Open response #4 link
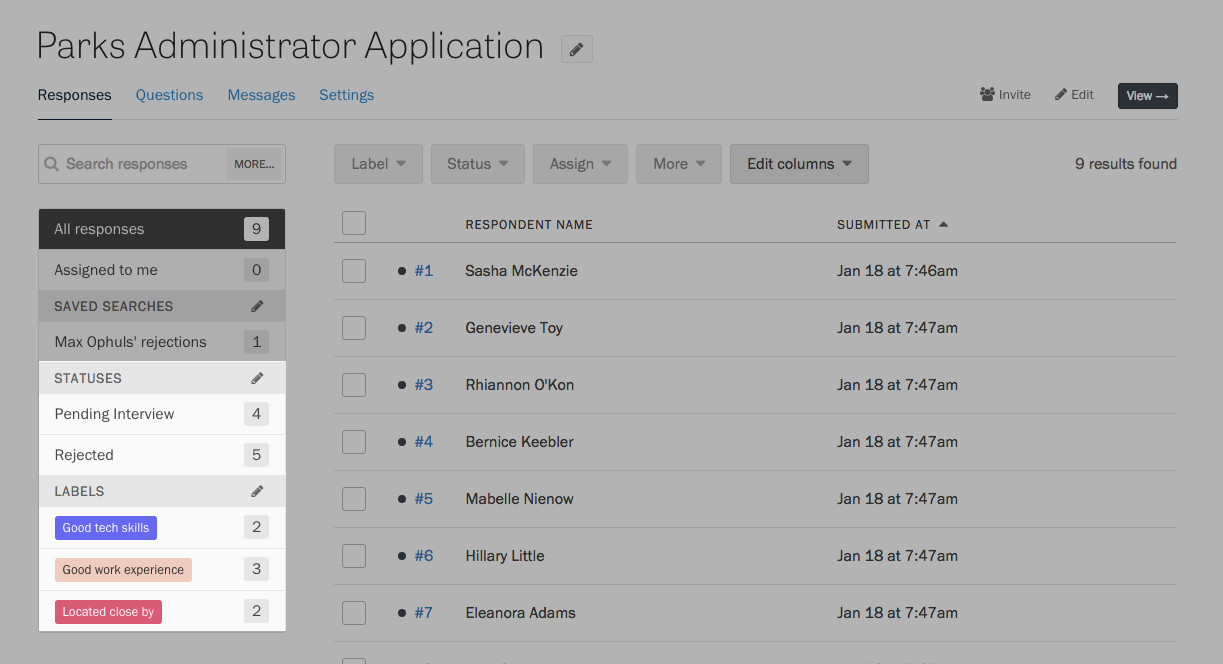The image size is (1223, 664). click(x=424, y=442)
